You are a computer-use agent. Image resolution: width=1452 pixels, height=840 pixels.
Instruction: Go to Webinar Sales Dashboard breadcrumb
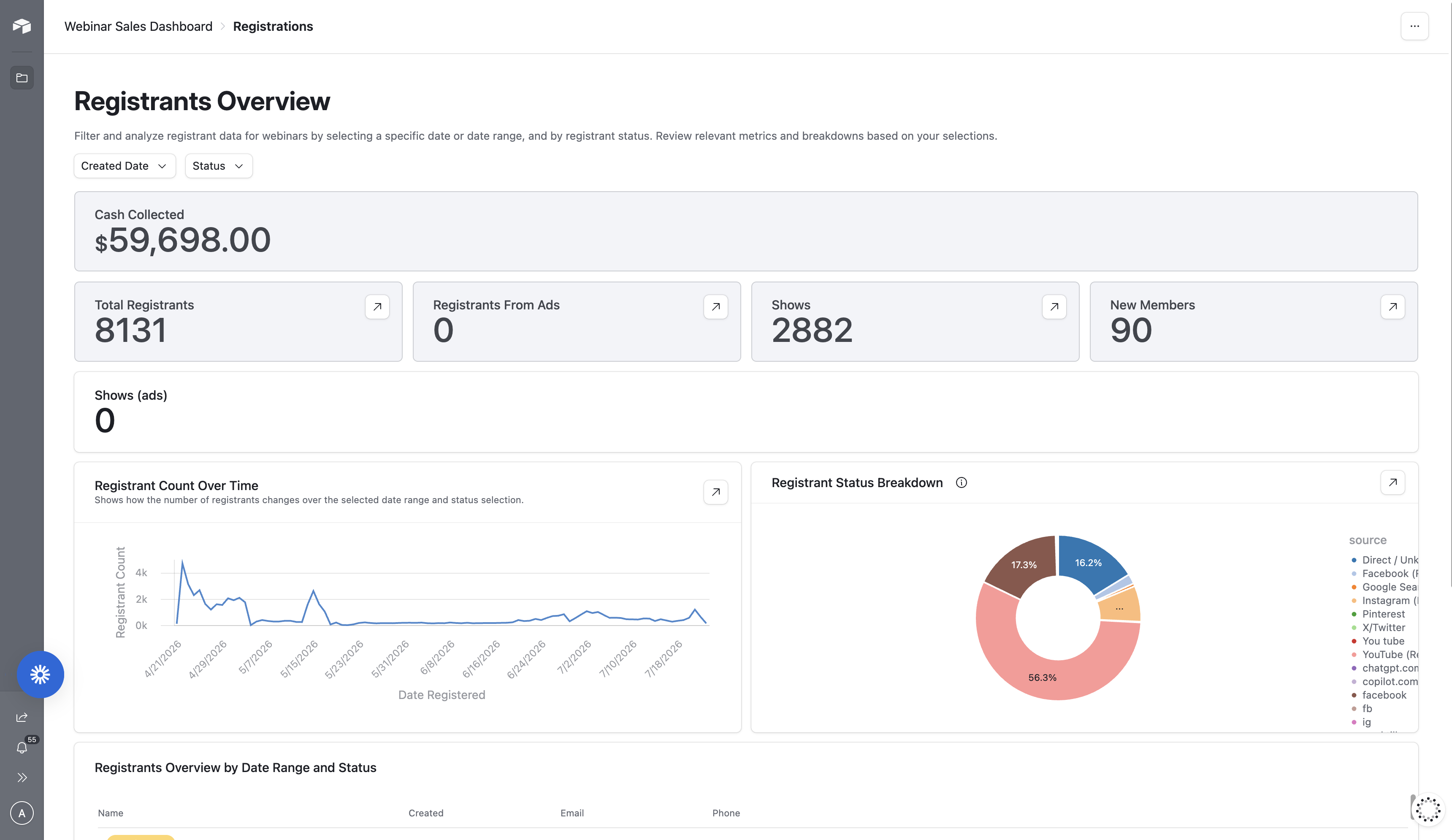point(138,27)
